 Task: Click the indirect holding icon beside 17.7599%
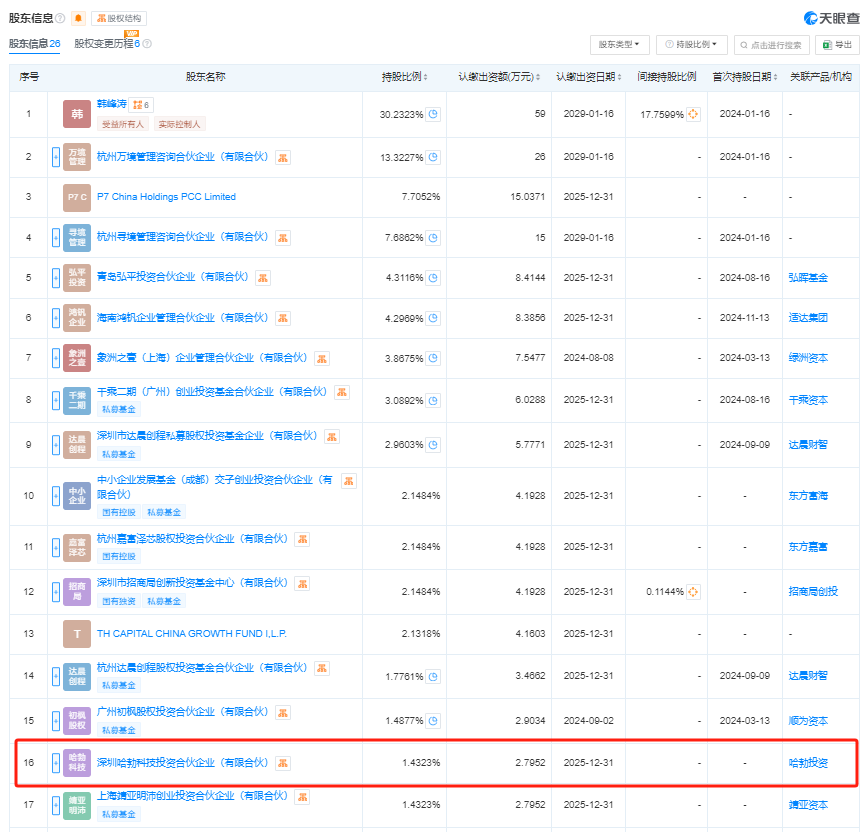(693, 114)
